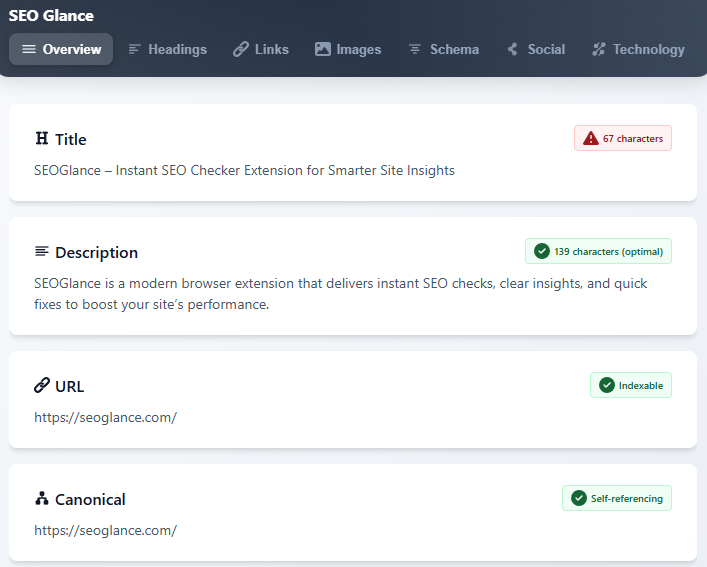Click the Self-referencing status badge
The image size is (707, 567).
pyautogui.click(x=617, y=498)
